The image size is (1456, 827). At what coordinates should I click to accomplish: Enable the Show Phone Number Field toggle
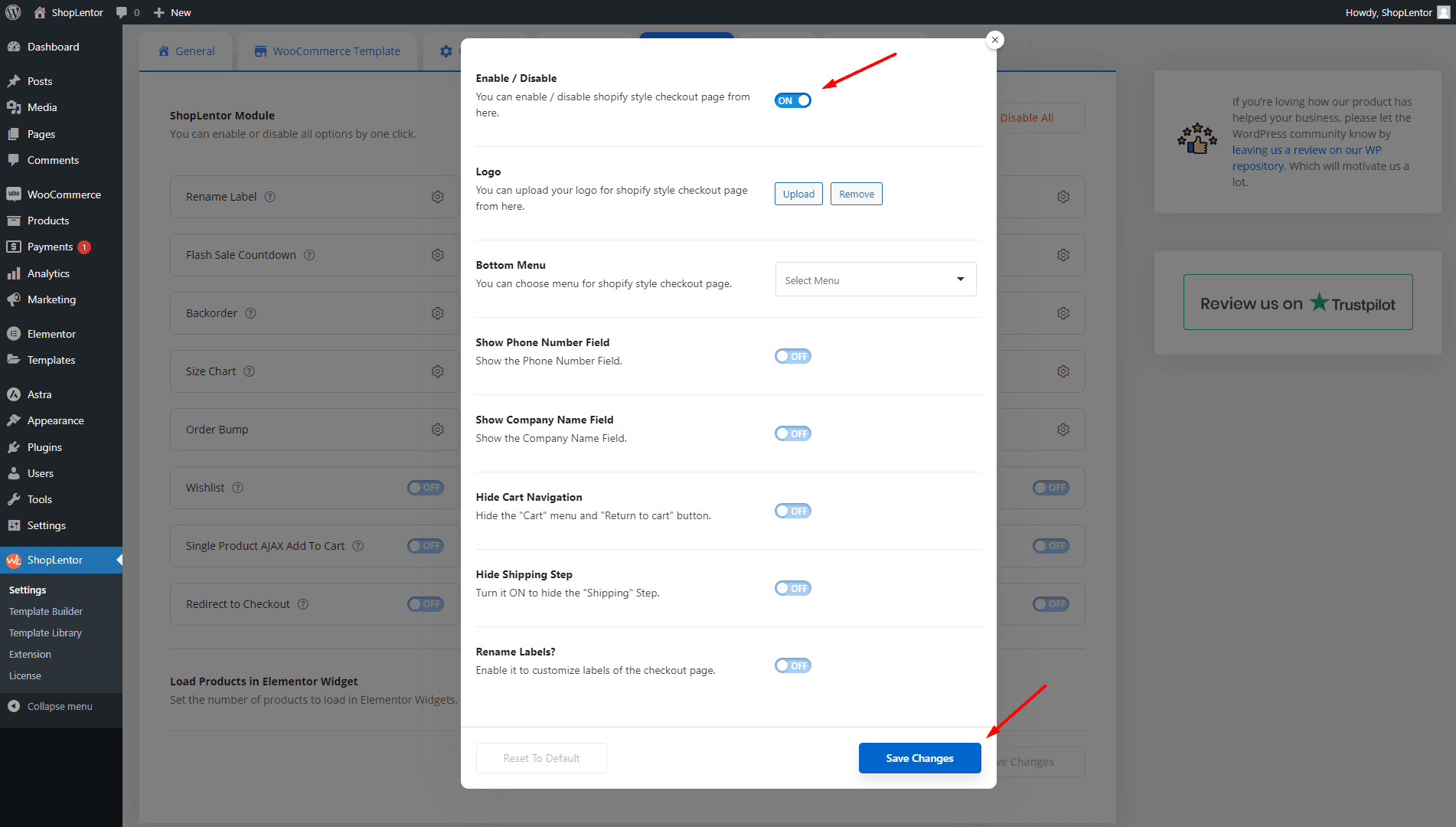792,357
